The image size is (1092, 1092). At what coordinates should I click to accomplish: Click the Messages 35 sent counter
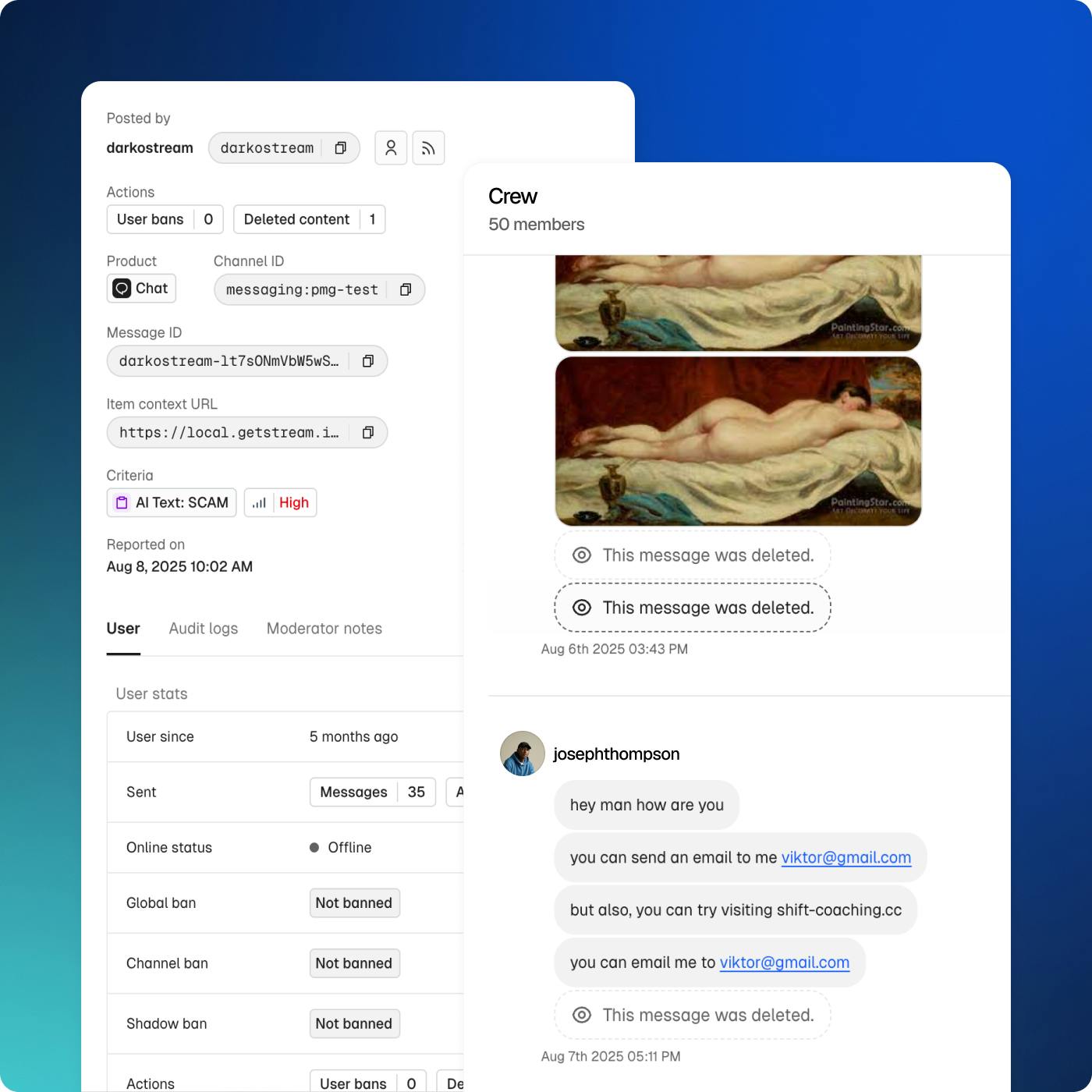pos(372,792)
